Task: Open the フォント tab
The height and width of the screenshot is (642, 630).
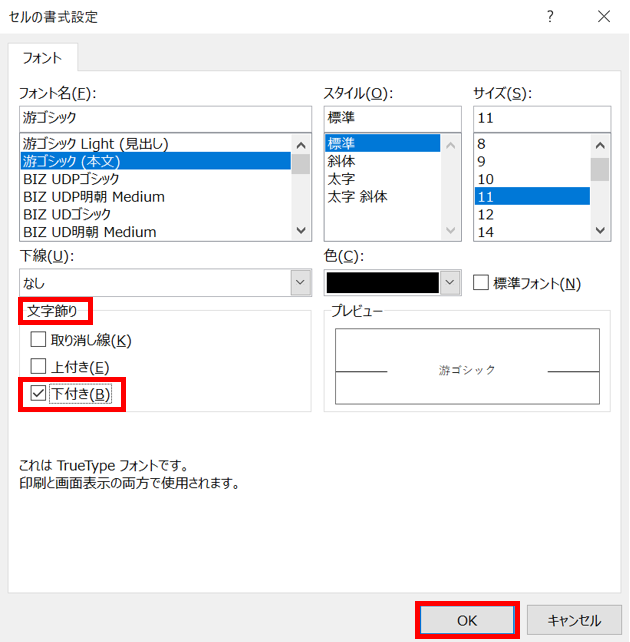Action: [43, 58]
